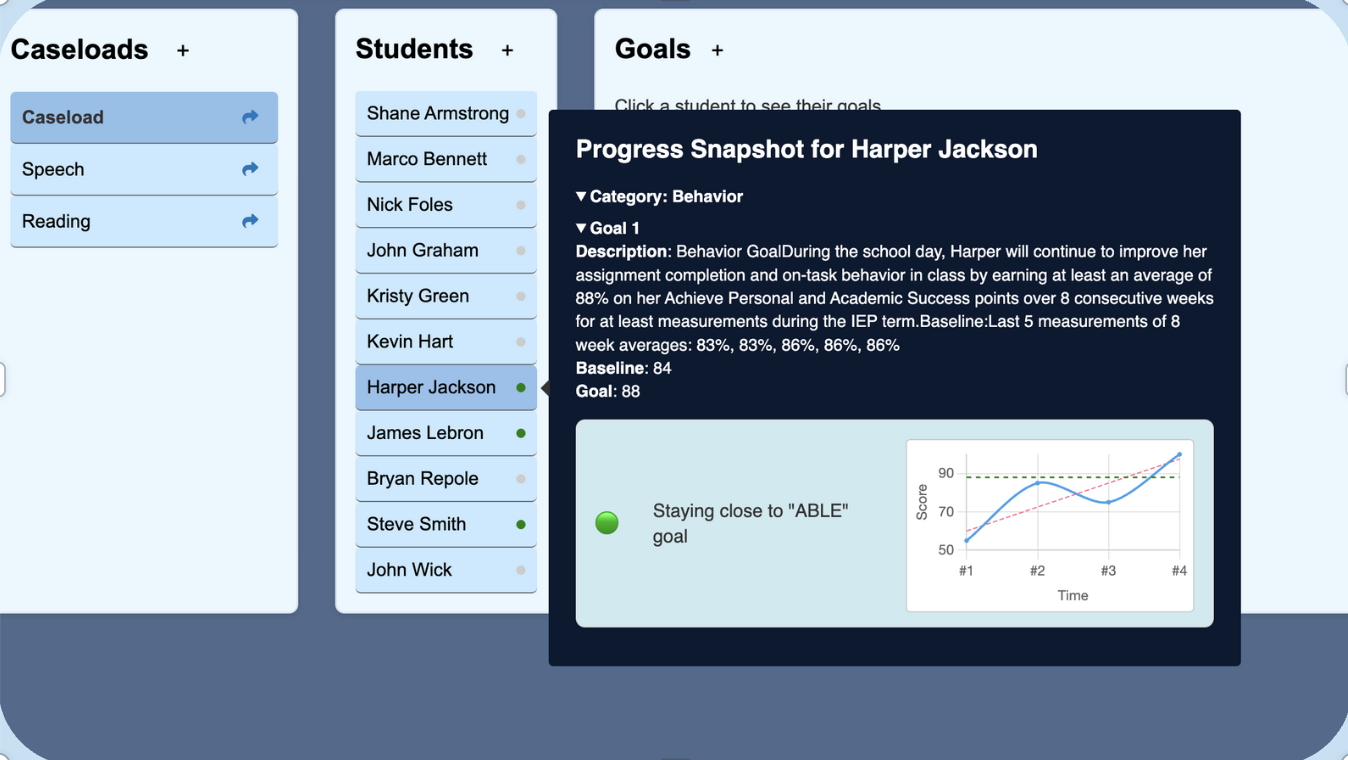
Task: Click share arrow on Caseload row
Action: coord(250,117)
